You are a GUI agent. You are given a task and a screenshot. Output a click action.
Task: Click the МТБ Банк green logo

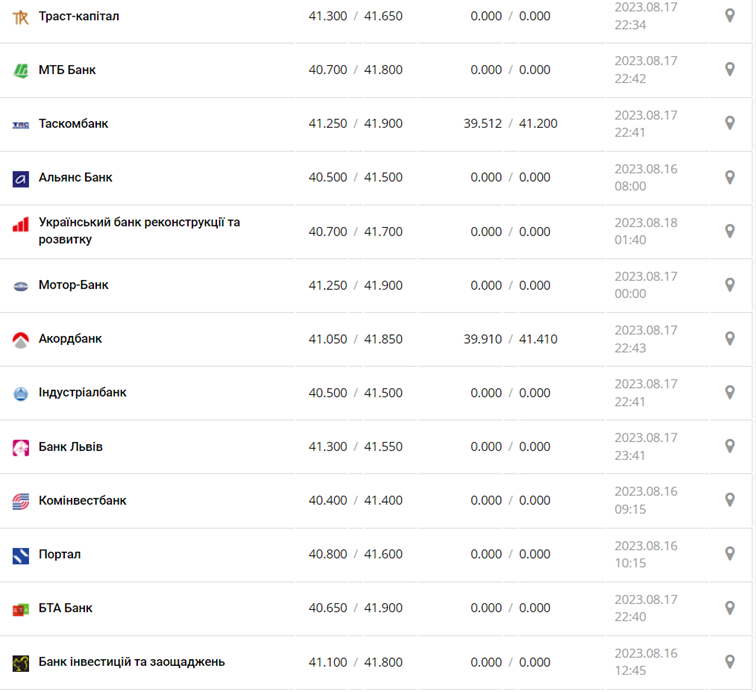(20, 71)
